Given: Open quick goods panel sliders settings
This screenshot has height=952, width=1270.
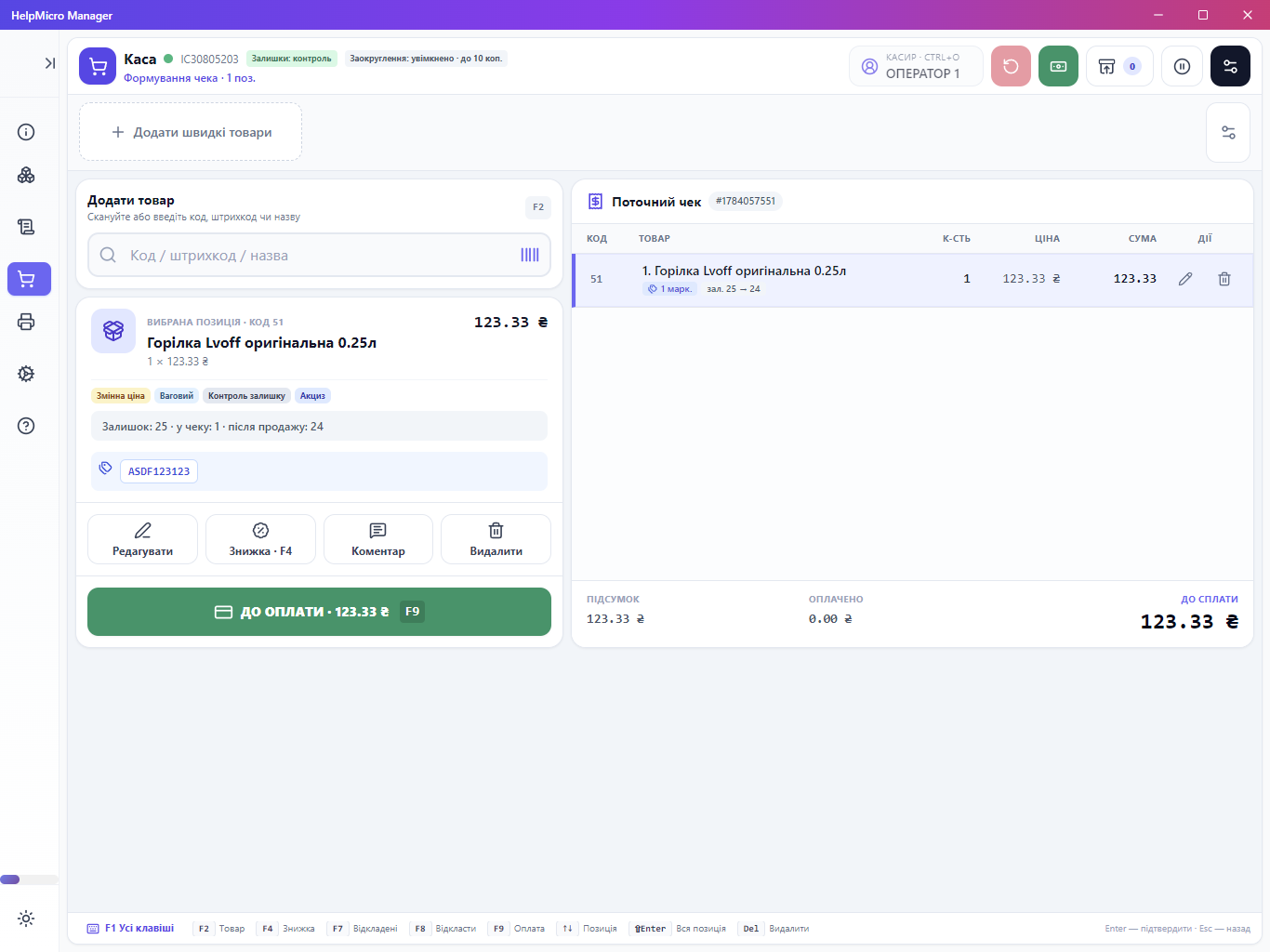Looking at the screenshot, I should 1228,132.
